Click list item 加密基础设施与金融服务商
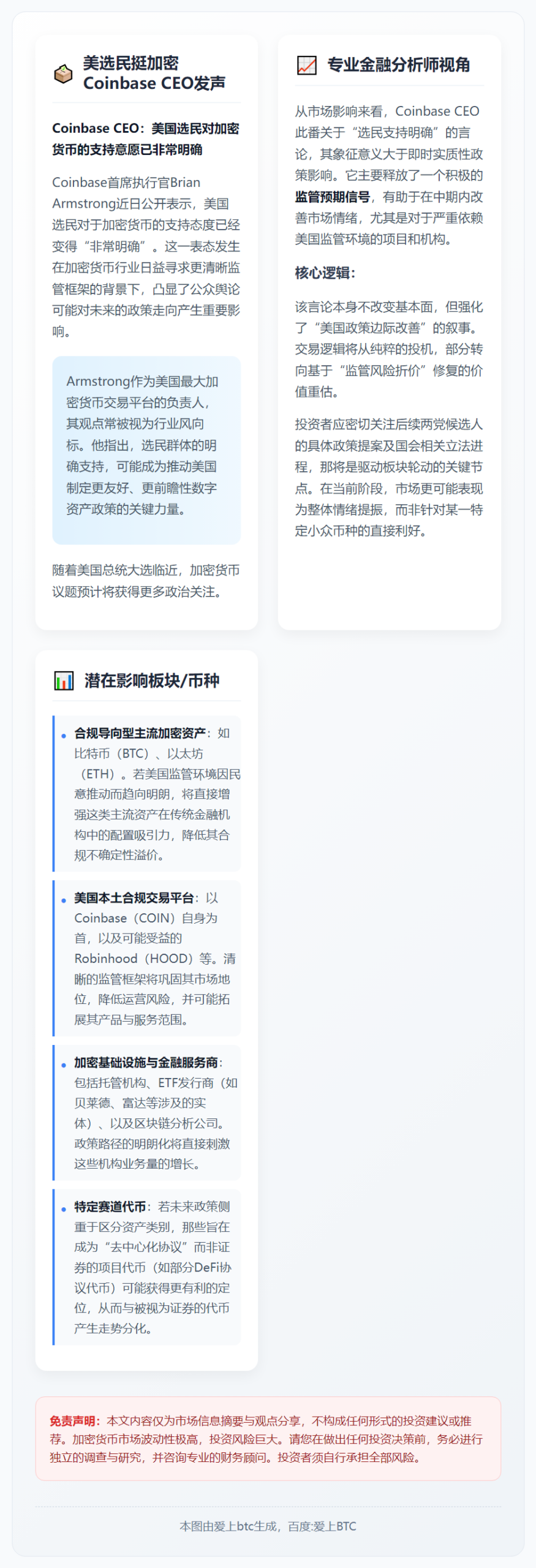Viewport: 536px width, 1568px height. [x=146, y=1113]
